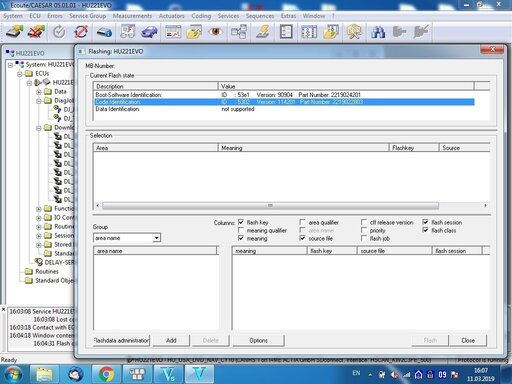
Task: Click the grey unplug toolbar icon
Action: [421, 32]
